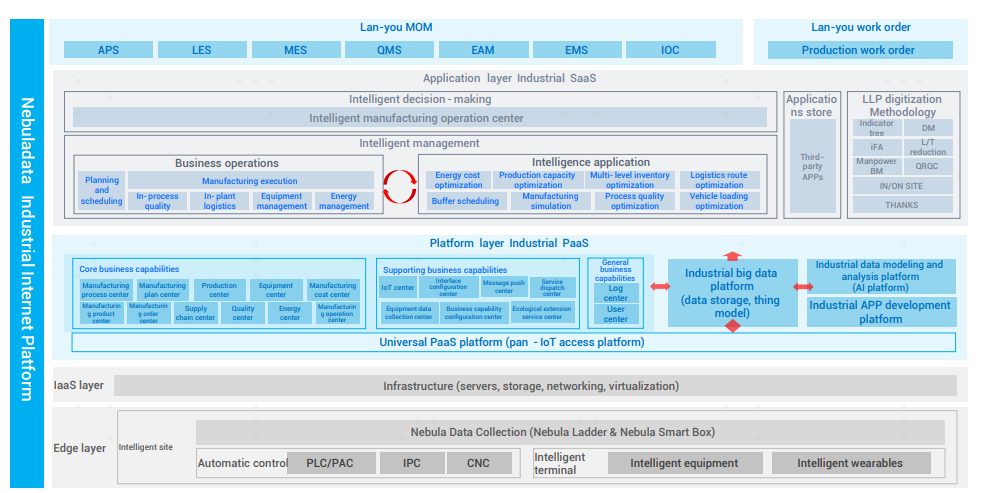Screen dimensions: 982x493
Task: Open Industrial APP development platform box
Action: (881, 312)
